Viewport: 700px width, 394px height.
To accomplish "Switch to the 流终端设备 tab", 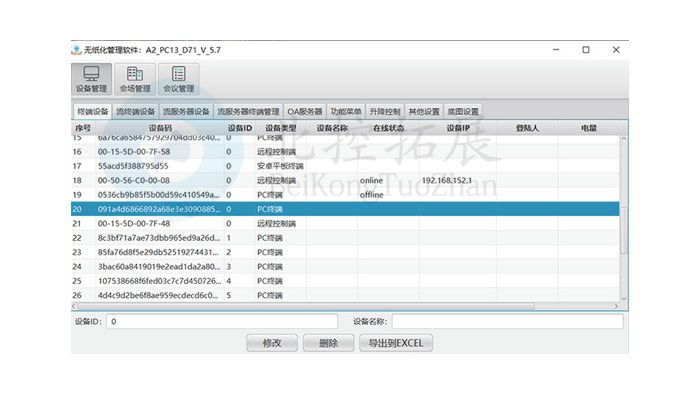I will (x=136, y=112).
